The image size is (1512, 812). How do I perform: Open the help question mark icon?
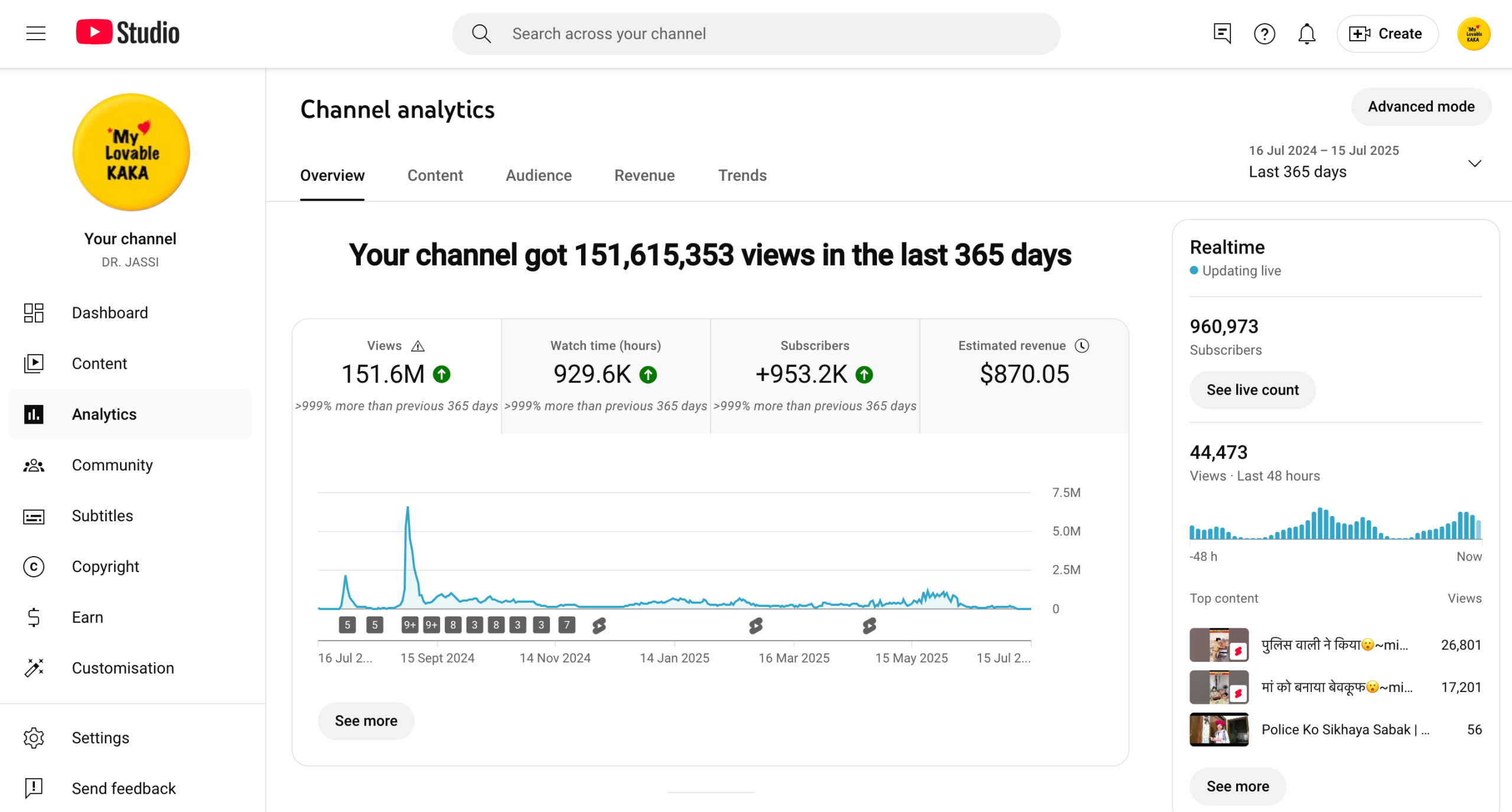point(1264,34)
